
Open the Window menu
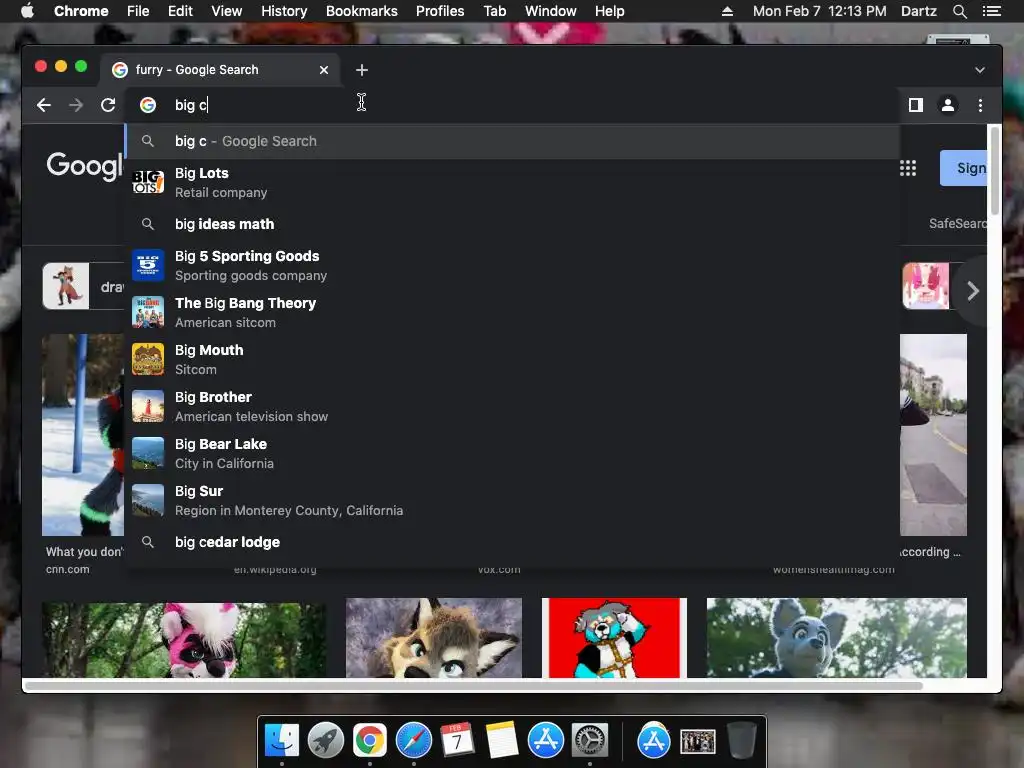(x=551, y=11)
